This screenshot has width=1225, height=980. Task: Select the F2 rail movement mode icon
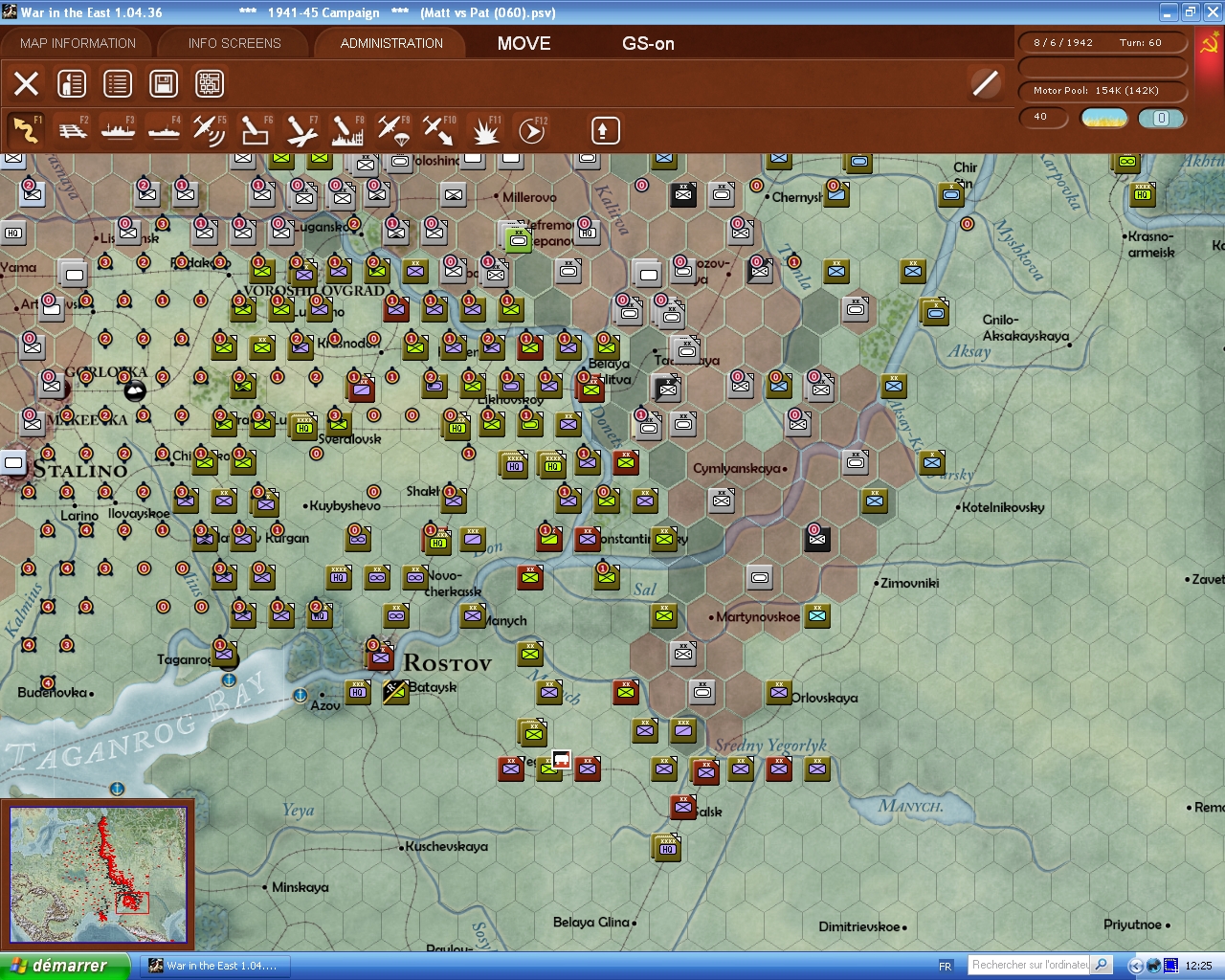72,129
